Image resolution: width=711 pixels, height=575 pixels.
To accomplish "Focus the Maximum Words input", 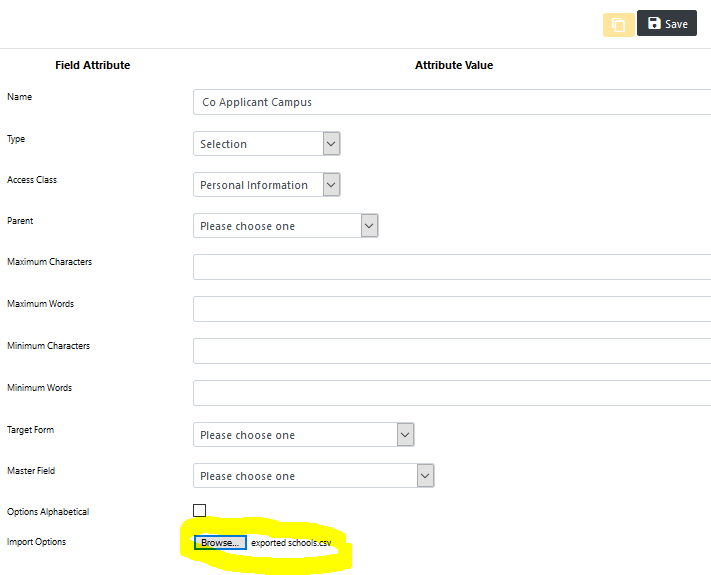I will (x=452, y=309).
